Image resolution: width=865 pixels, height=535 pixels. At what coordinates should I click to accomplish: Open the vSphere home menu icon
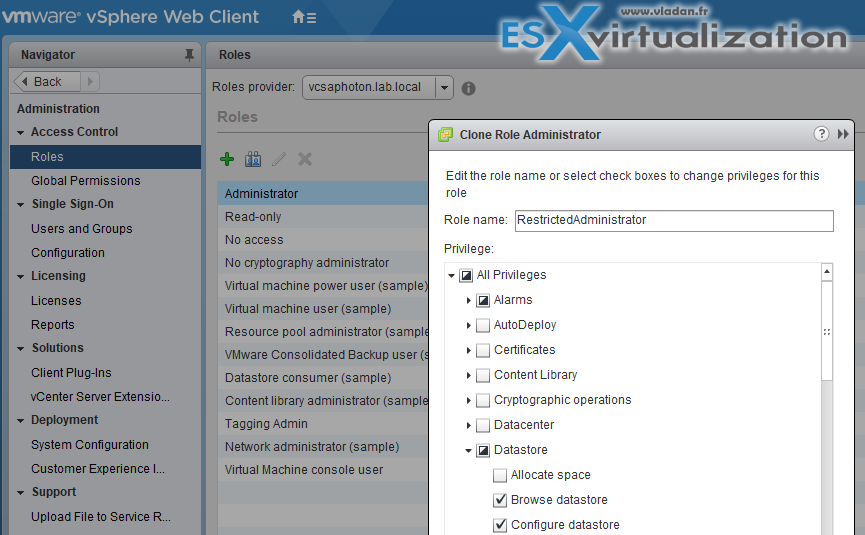304,18
